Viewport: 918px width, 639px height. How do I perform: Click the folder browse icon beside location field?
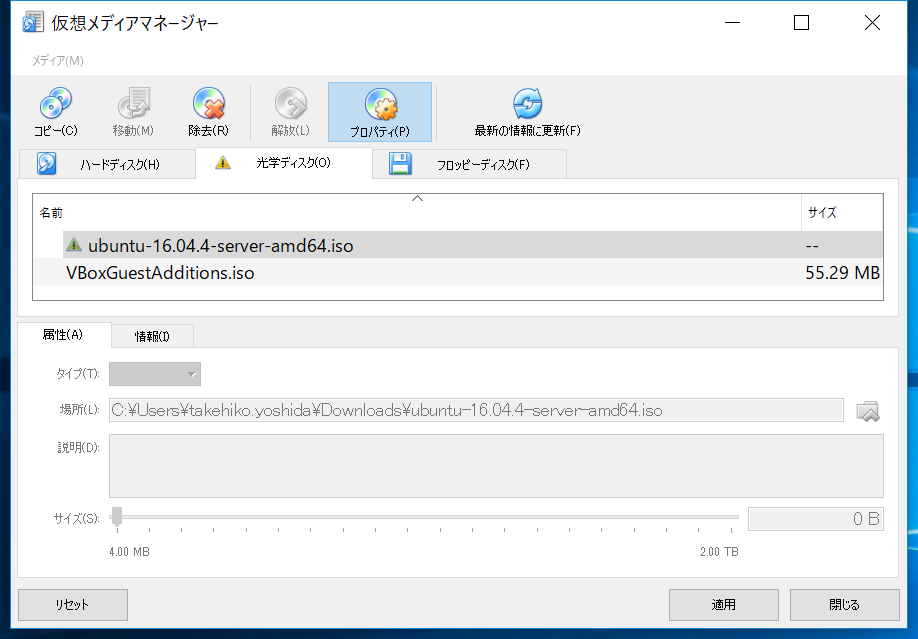pyautogui.click(x=867, y=410)
